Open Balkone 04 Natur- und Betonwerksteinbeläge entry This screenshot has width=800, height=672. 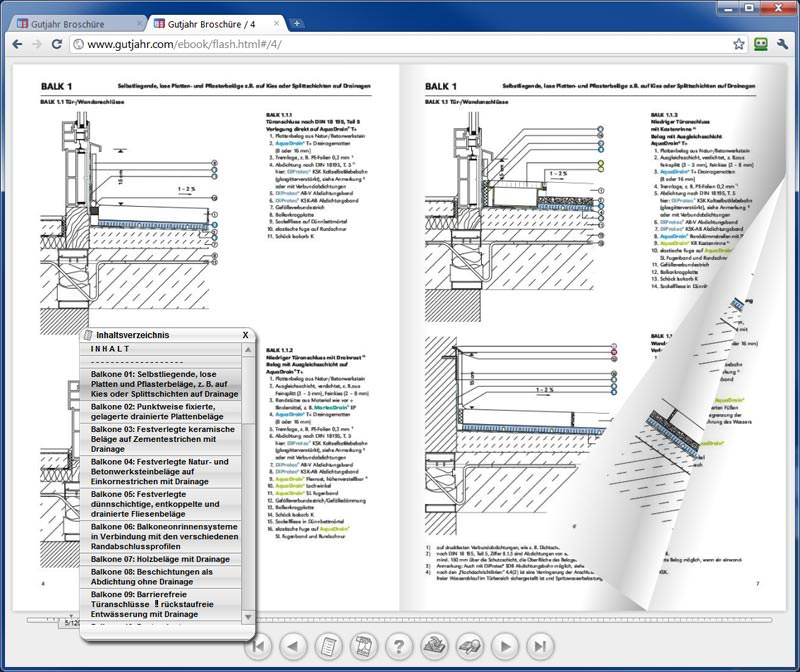(160, 471)
